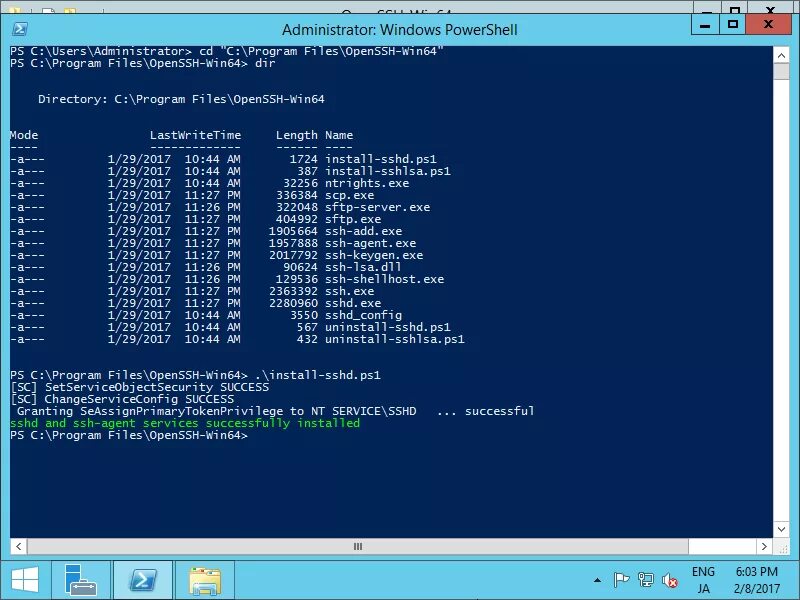The image size is (800, 600).
Task: Click the vertical scrollbar thumb
Action: (781, 71)
